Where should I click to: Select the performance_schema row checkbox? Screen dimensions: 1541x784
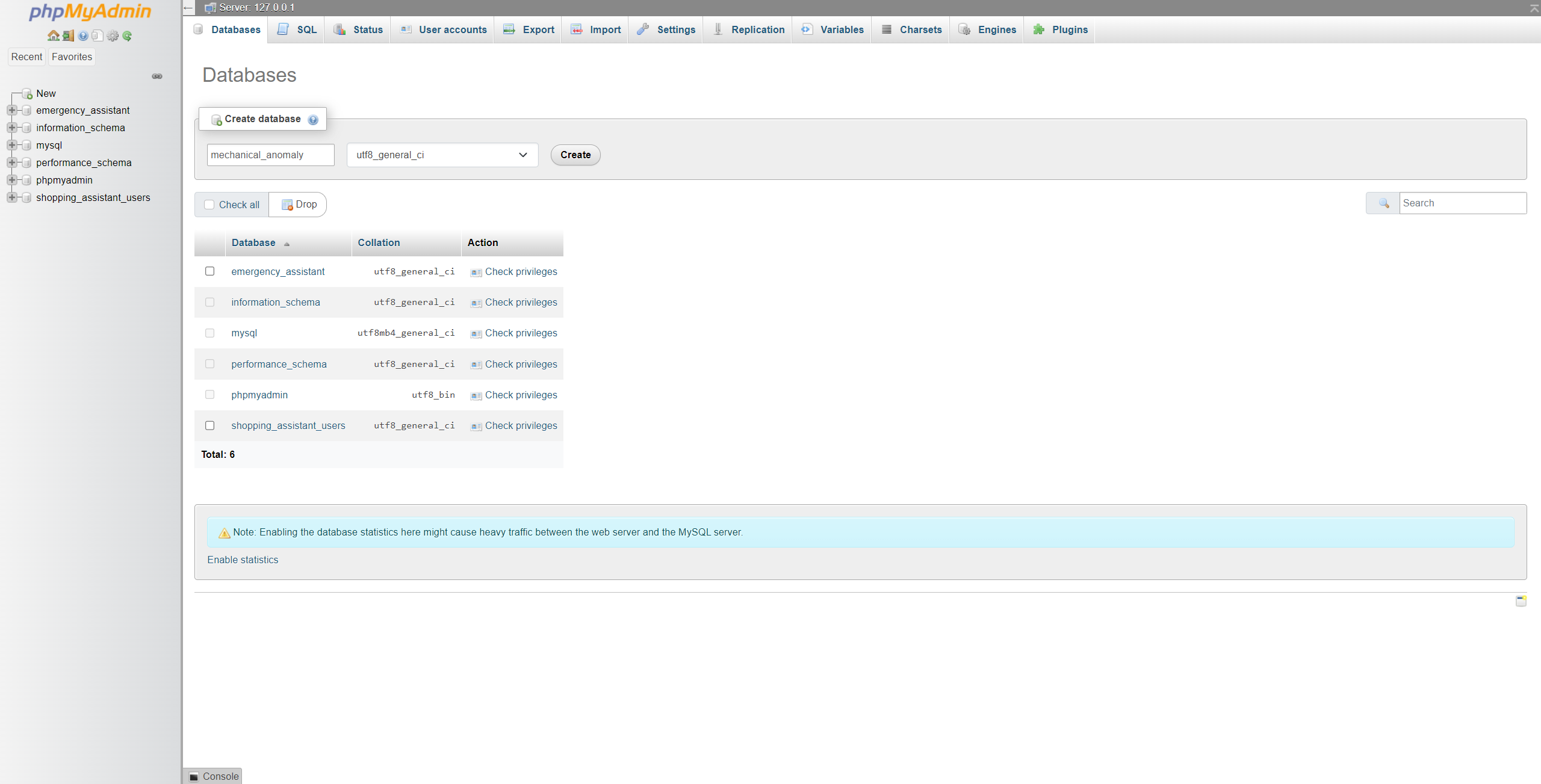(209, 364)
